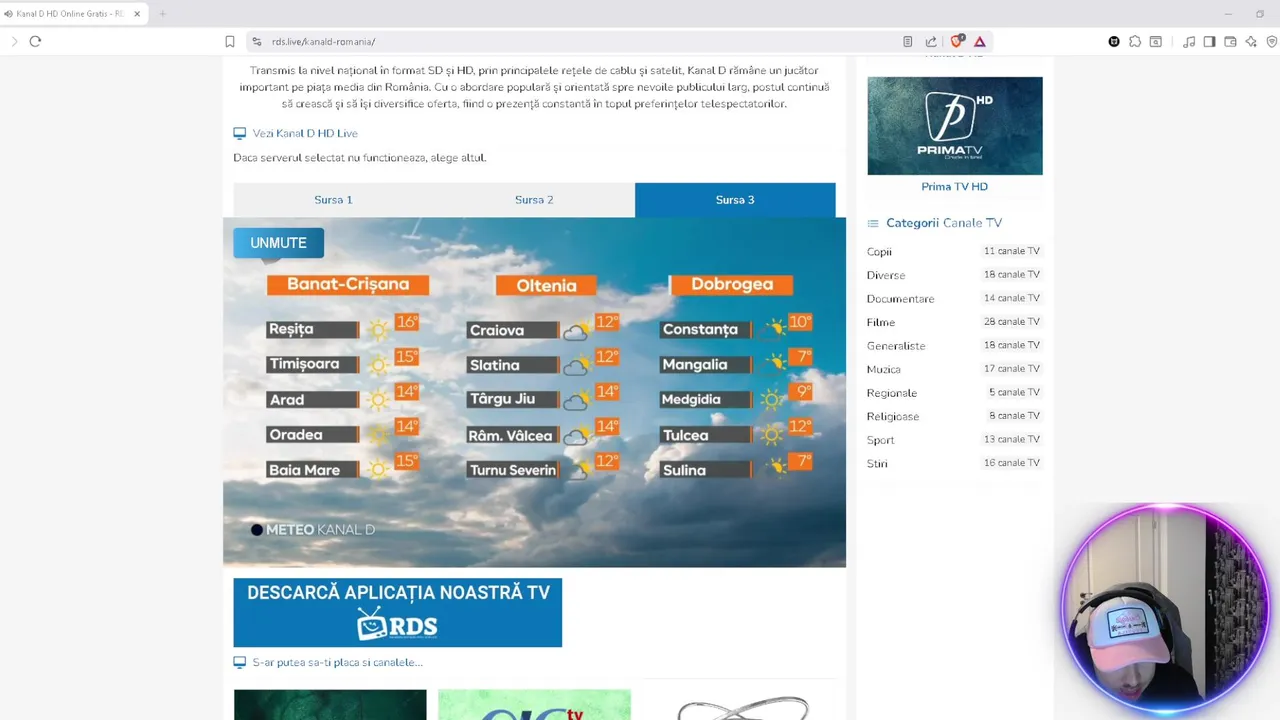
Task: Open the extensions puzzle icon
Action: point(1135,42)
